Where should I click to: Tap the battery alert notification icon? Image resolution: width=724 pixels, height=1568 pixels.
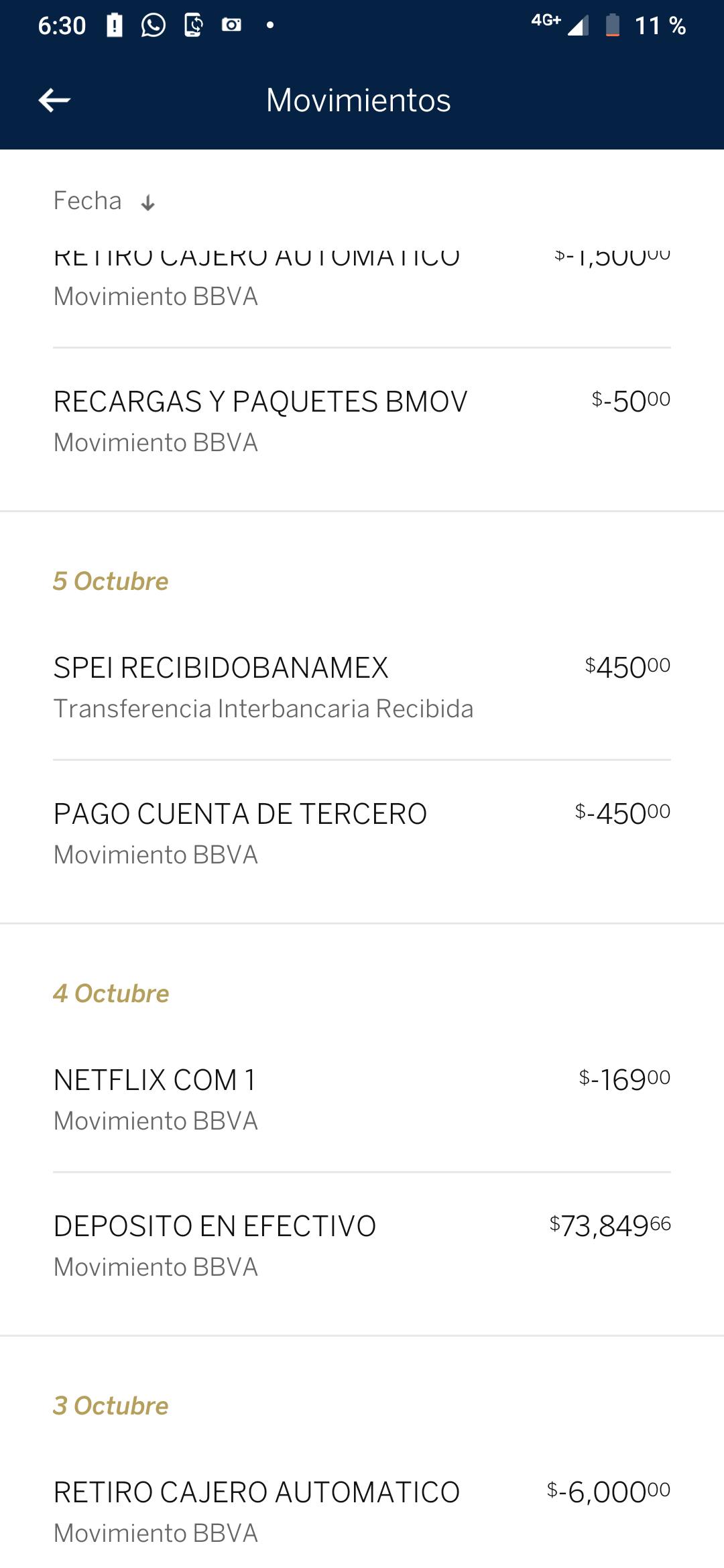pyautogui.click(x=115, y=25)
